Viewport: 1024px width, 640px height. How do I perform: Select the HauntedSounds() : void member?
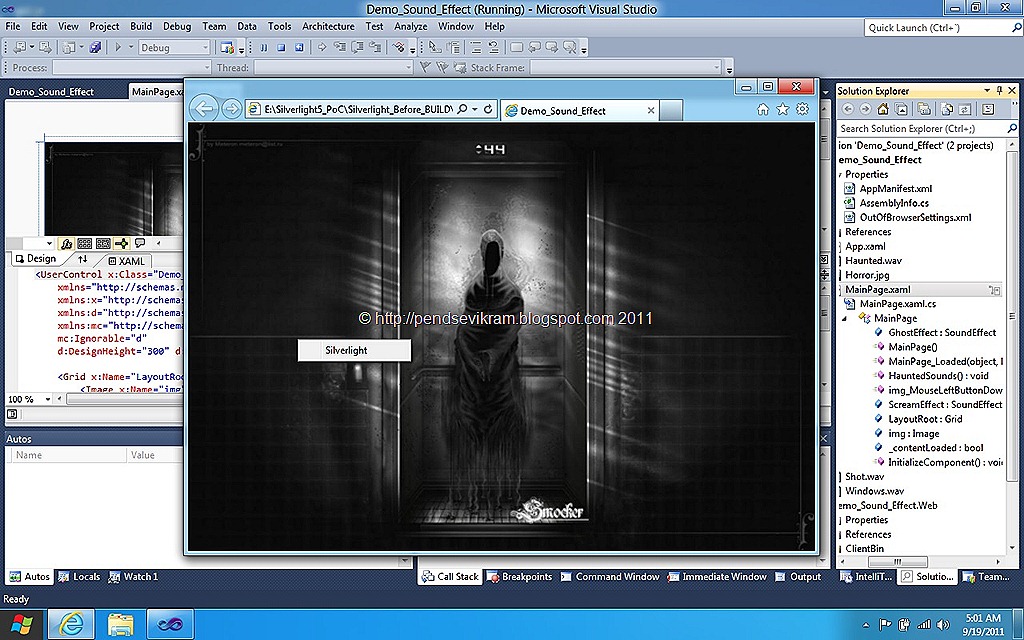pos(938,376)
